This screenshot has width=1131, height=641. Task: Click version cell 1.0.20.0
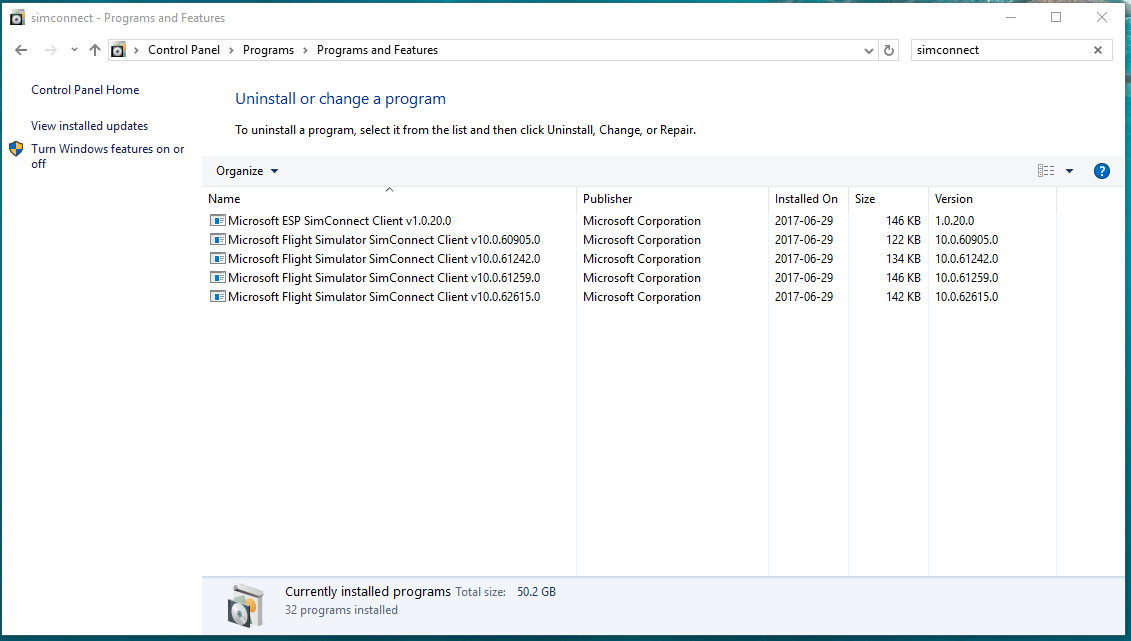tap(954, 221)
